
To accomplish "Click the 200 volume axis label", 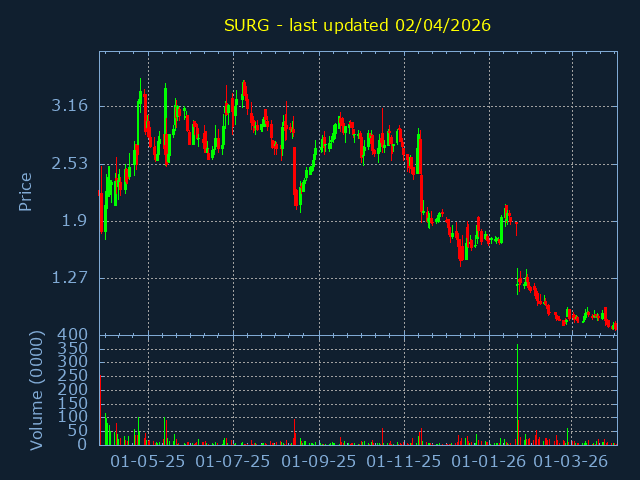I will [x=73, y=389].
